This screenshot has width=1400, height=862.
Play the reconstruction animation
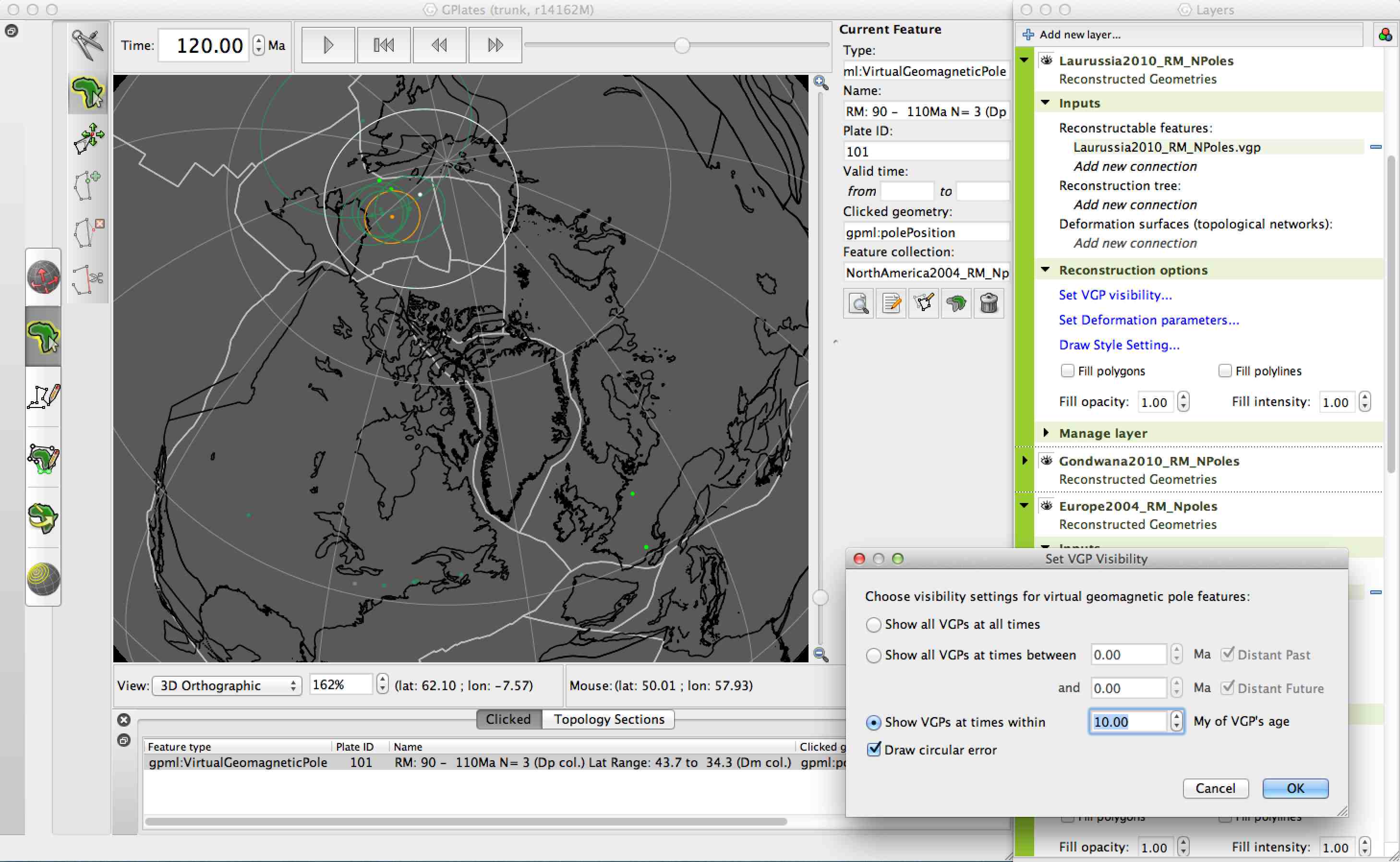[x=328, y=45]
